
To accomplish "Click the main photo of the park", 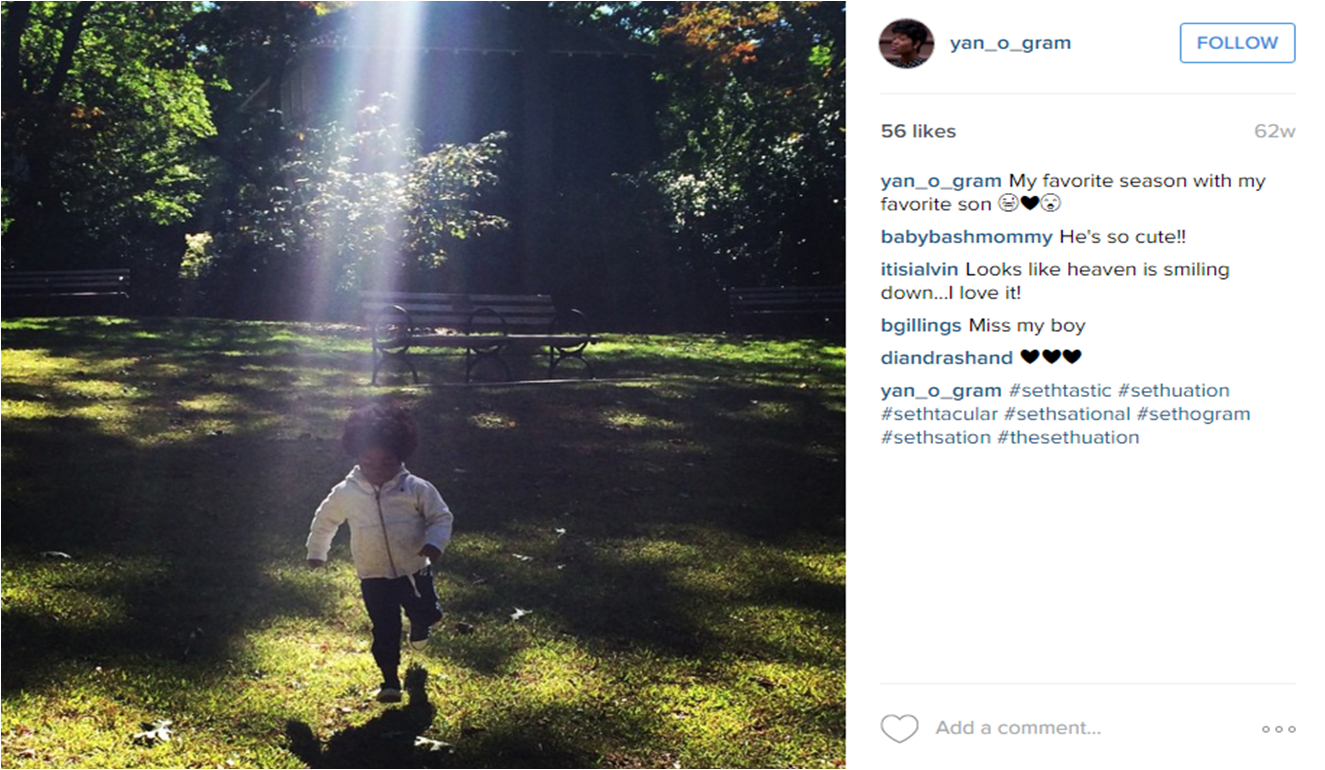I will [423, 384].
